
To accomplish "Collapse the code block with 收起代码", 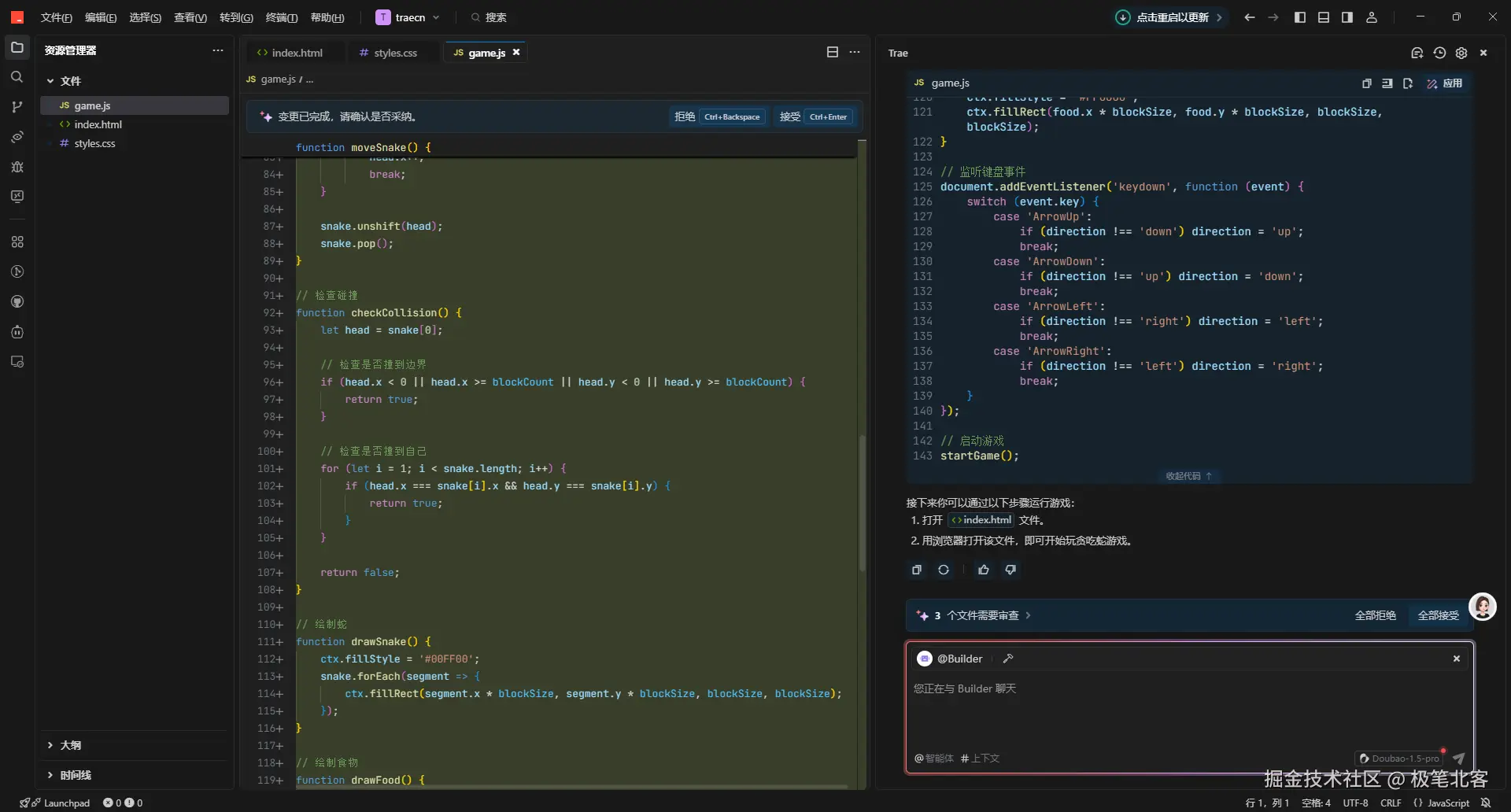I will point(1188,476).
